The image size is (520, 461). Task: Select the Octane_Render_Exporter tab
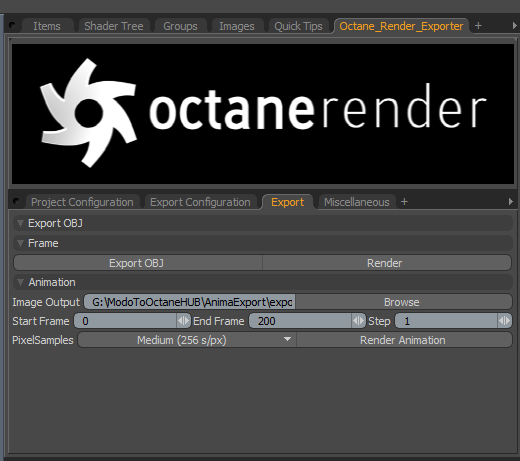point(401,26)
